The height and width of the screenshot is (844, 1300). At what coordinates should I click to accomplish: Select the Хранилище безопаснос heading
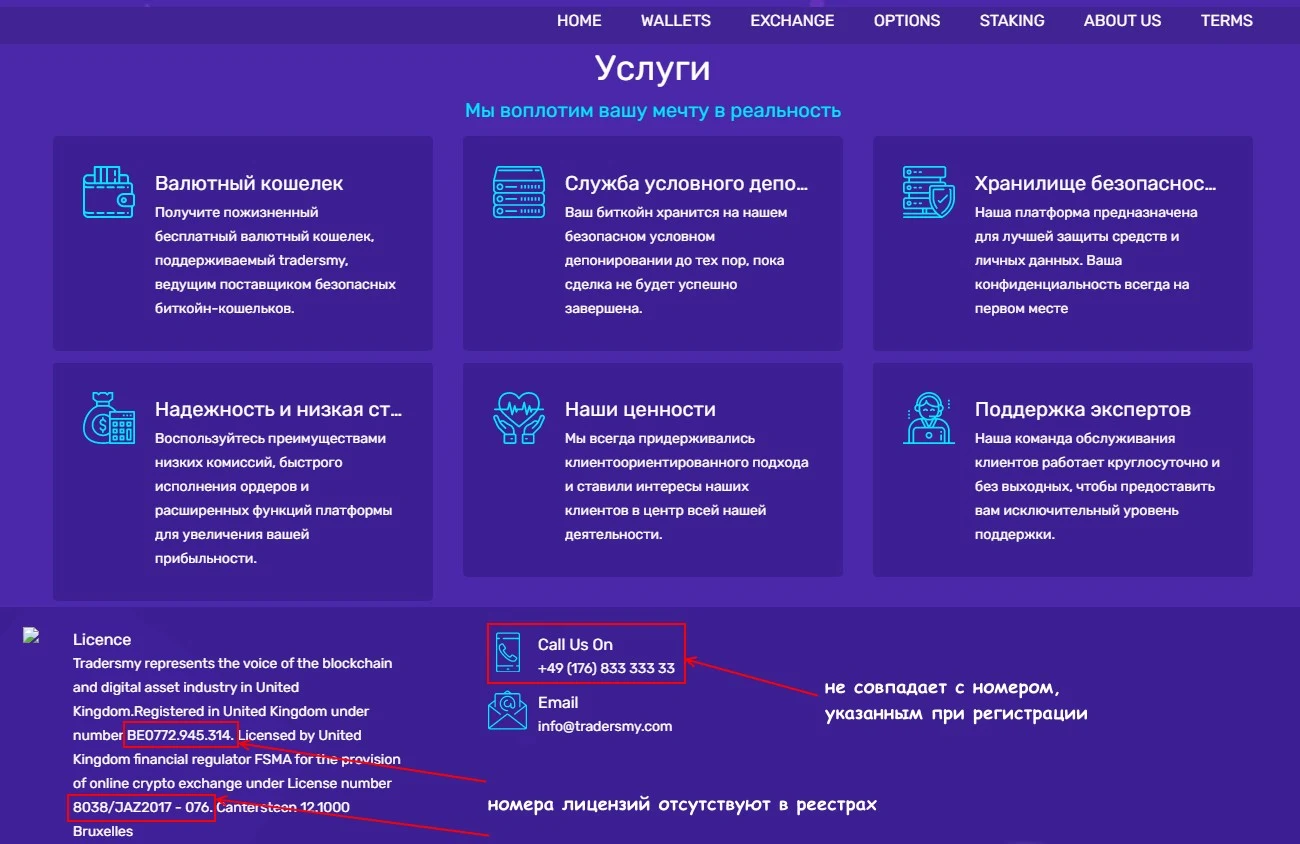1096,183
